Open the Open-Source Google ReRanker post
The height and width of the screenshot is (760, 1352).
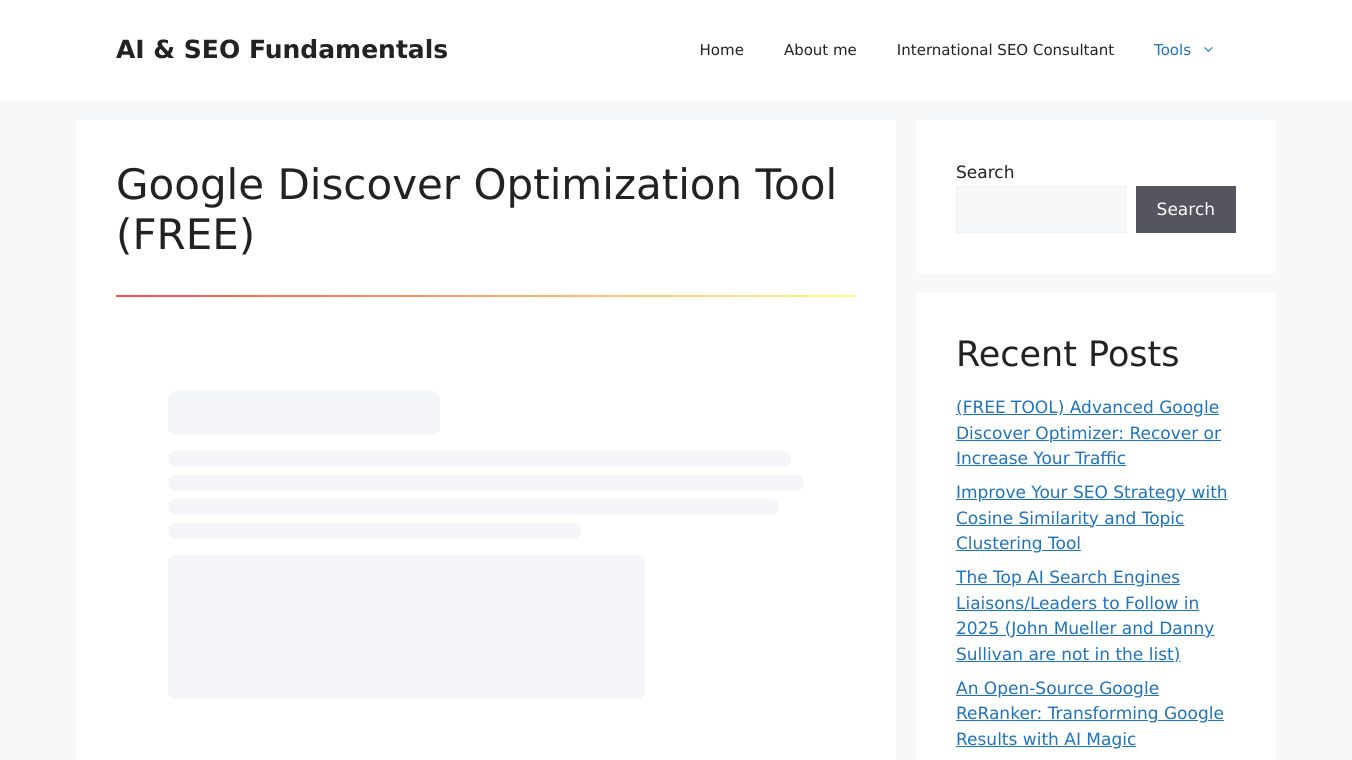click(x=1089, y=713)
